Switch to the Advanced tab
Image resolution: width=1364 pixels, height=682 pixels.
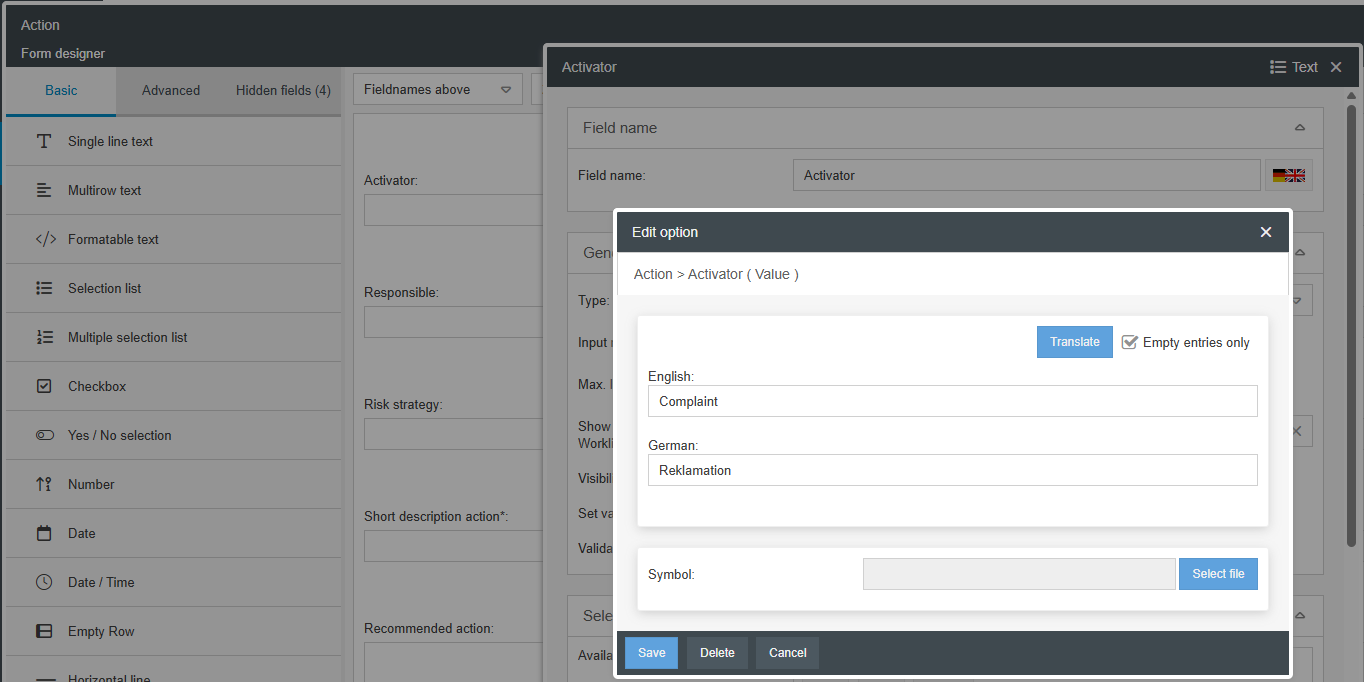[171, 90]
